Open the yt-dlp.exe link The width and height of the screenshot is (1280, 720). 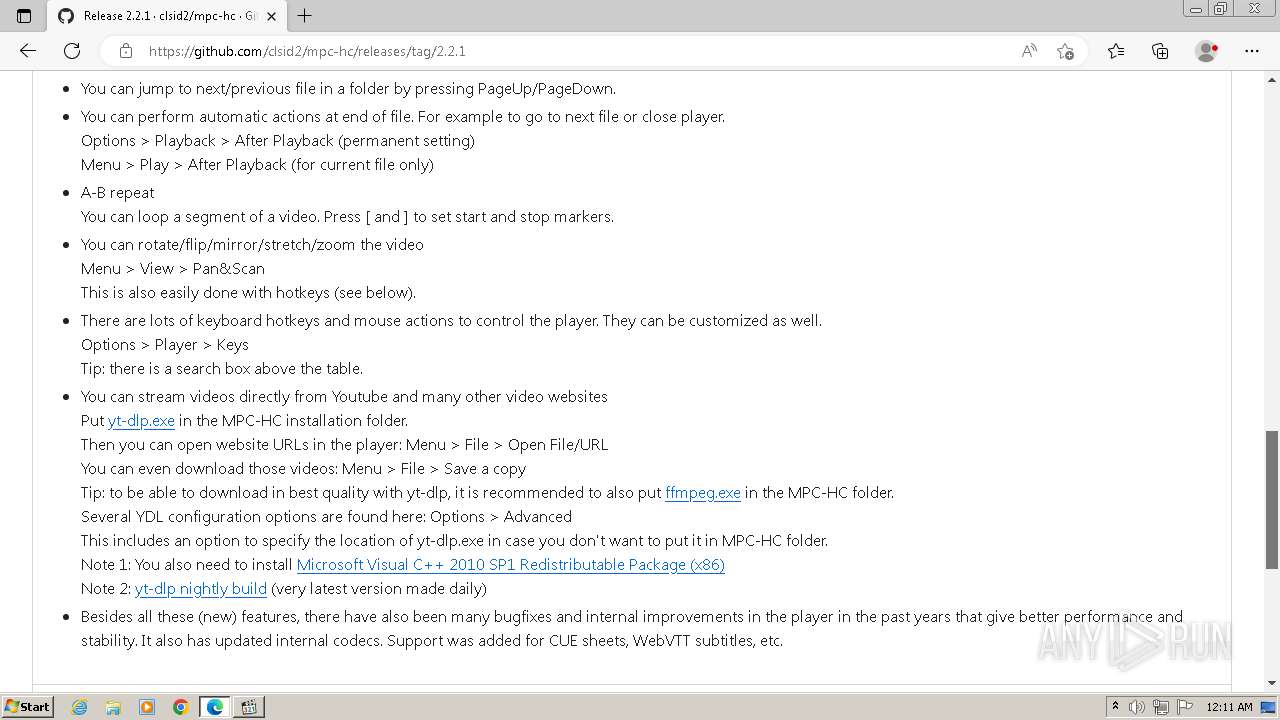(x=141, y=421)
